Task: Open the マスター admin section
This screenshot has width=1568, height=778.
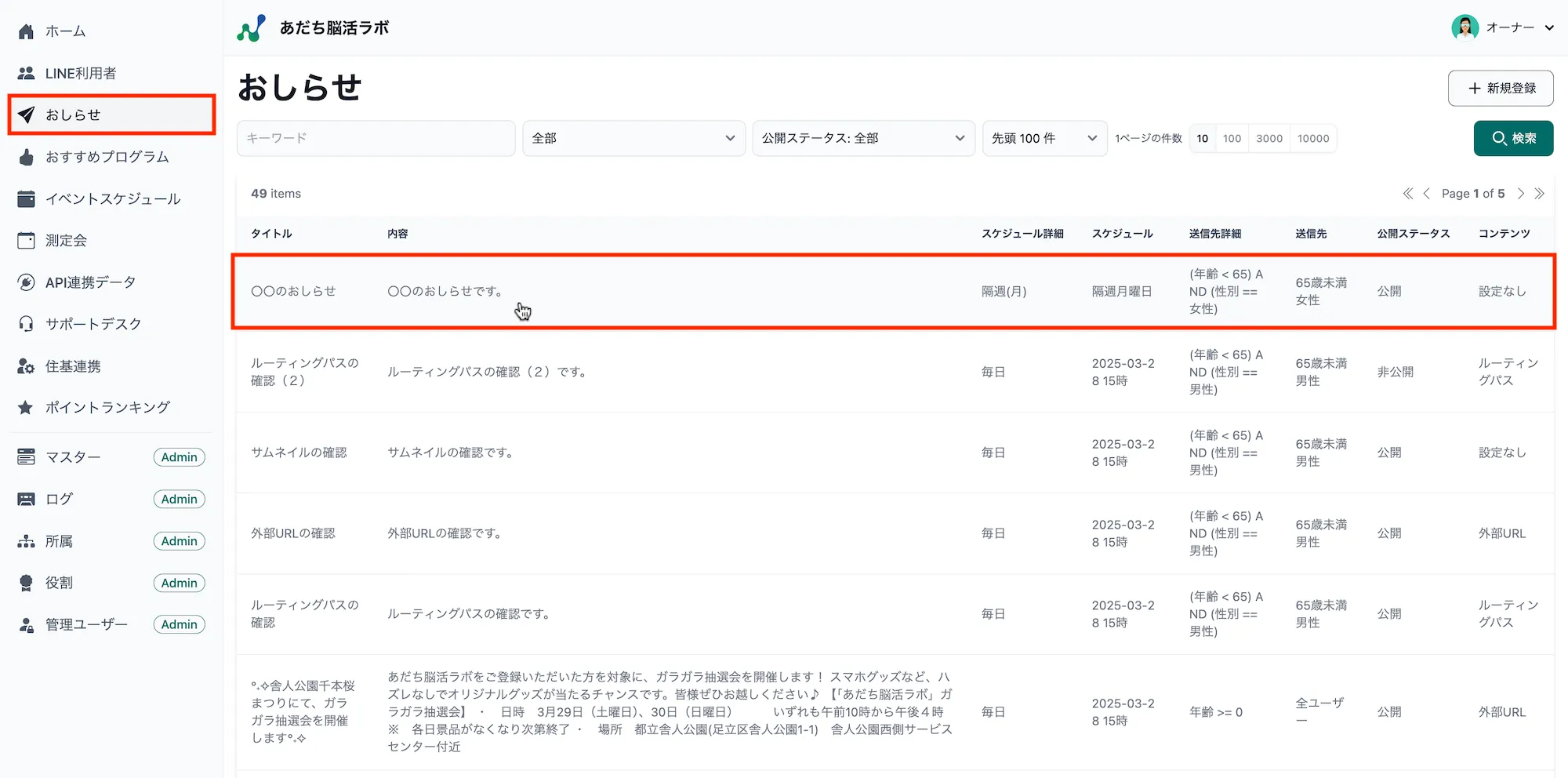Action: [73, 456]
